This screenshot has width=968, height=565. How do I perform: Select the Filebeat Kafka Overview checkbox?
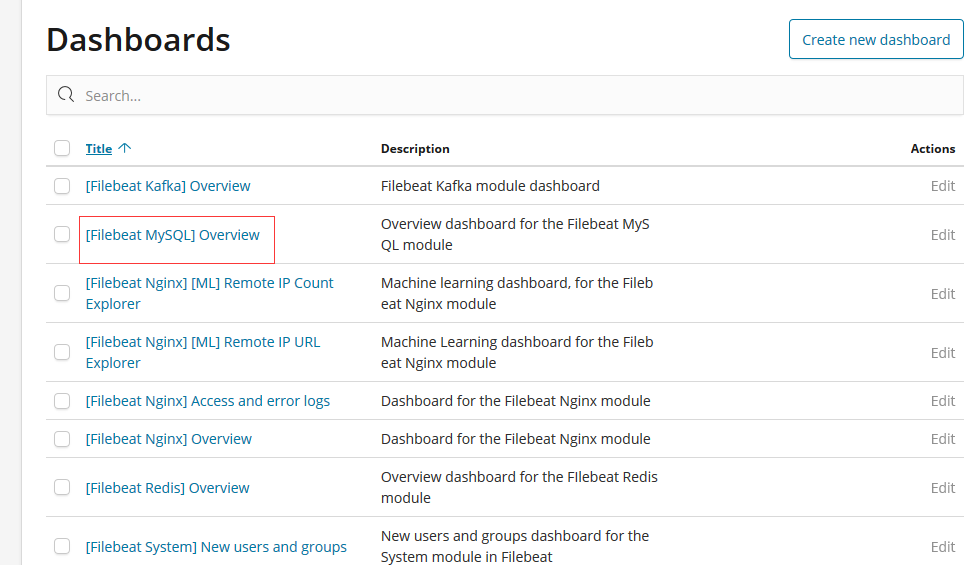(62, 186)
